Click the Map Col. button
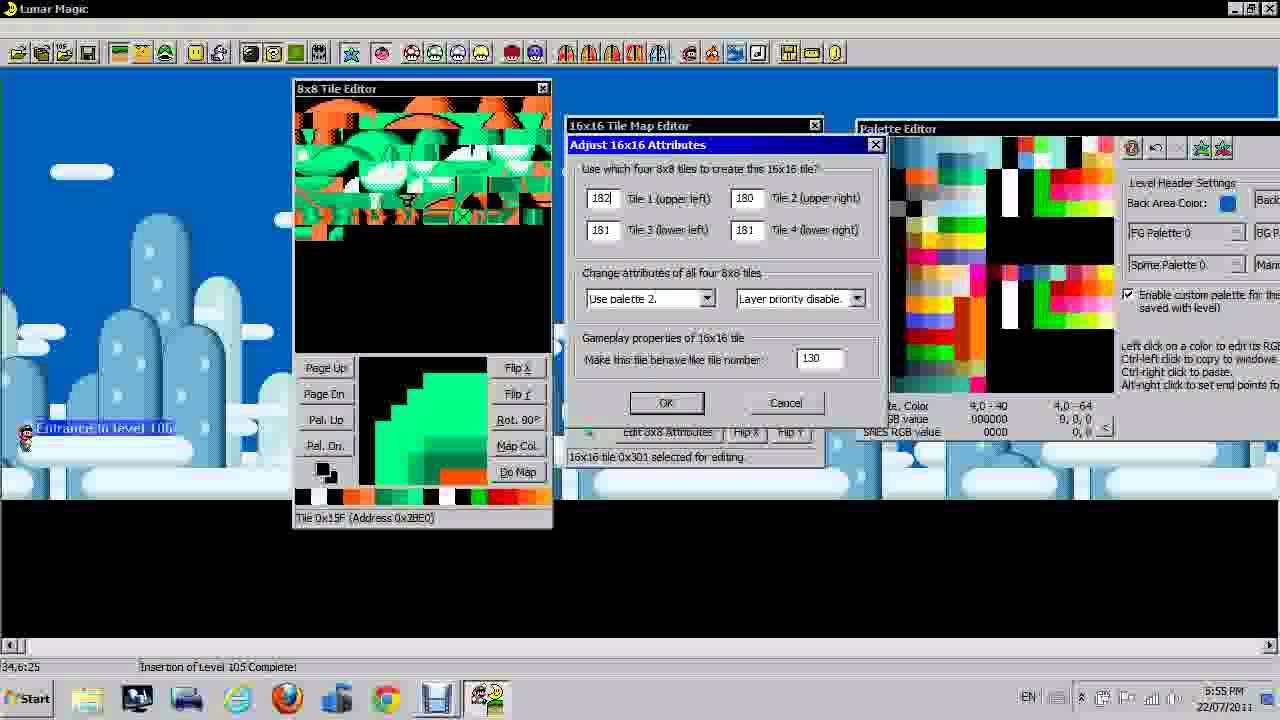The height and width of the screenshot is (720, 1280). point(517,446)
